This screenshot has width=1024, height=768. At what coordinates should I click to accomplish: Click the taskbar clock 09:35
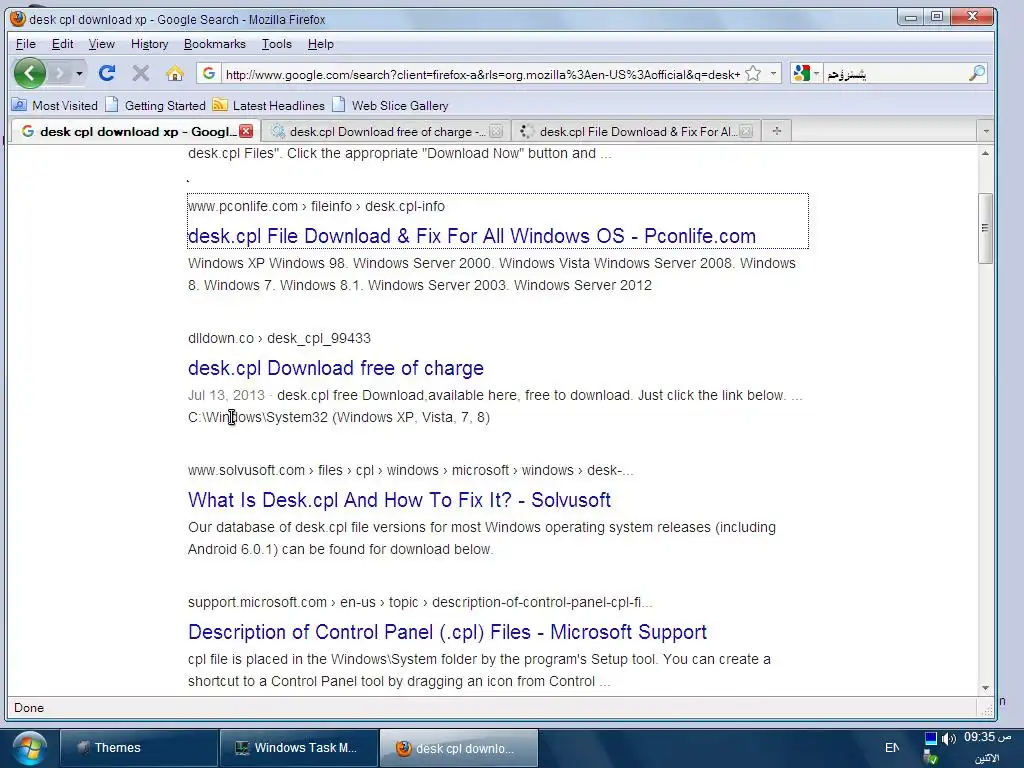[x=987, y=737]
